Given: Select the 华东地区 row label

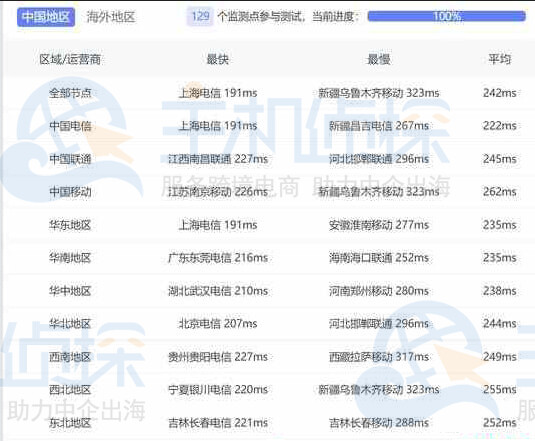Looking at the screenshot, I should (70, 225).
